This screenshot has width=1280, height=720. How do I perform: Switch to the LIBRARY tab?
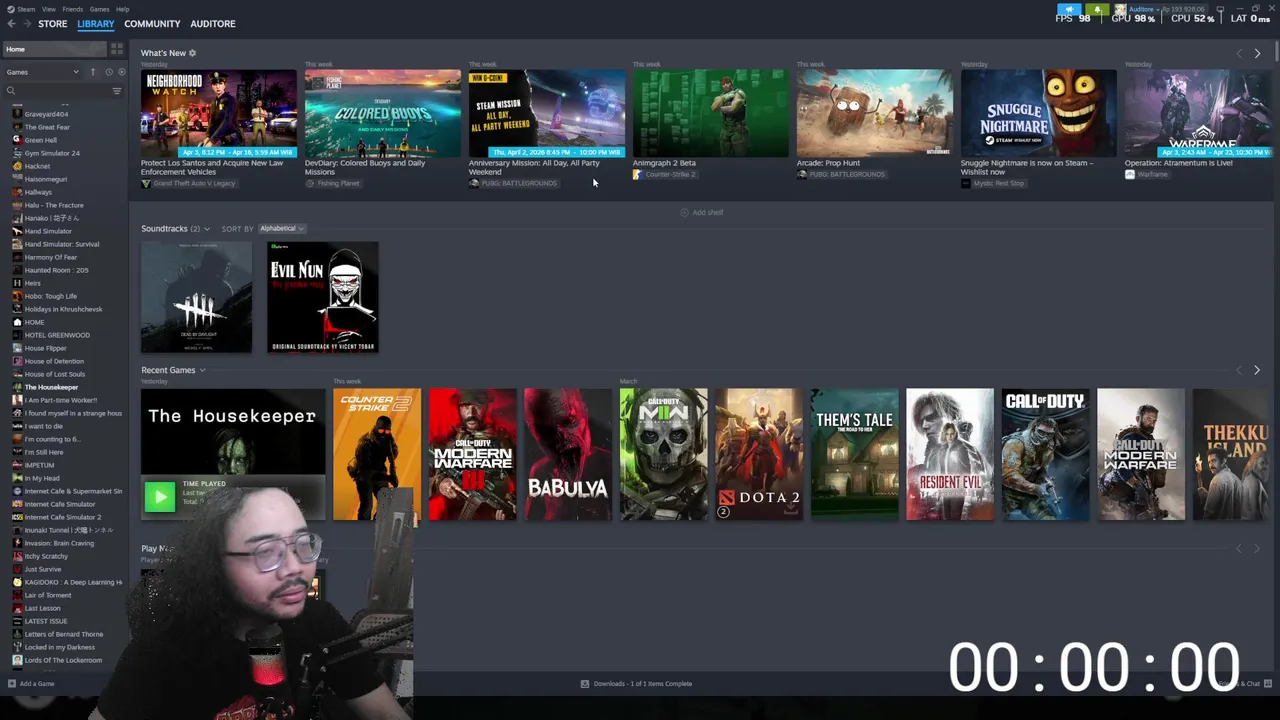(96, 24)
